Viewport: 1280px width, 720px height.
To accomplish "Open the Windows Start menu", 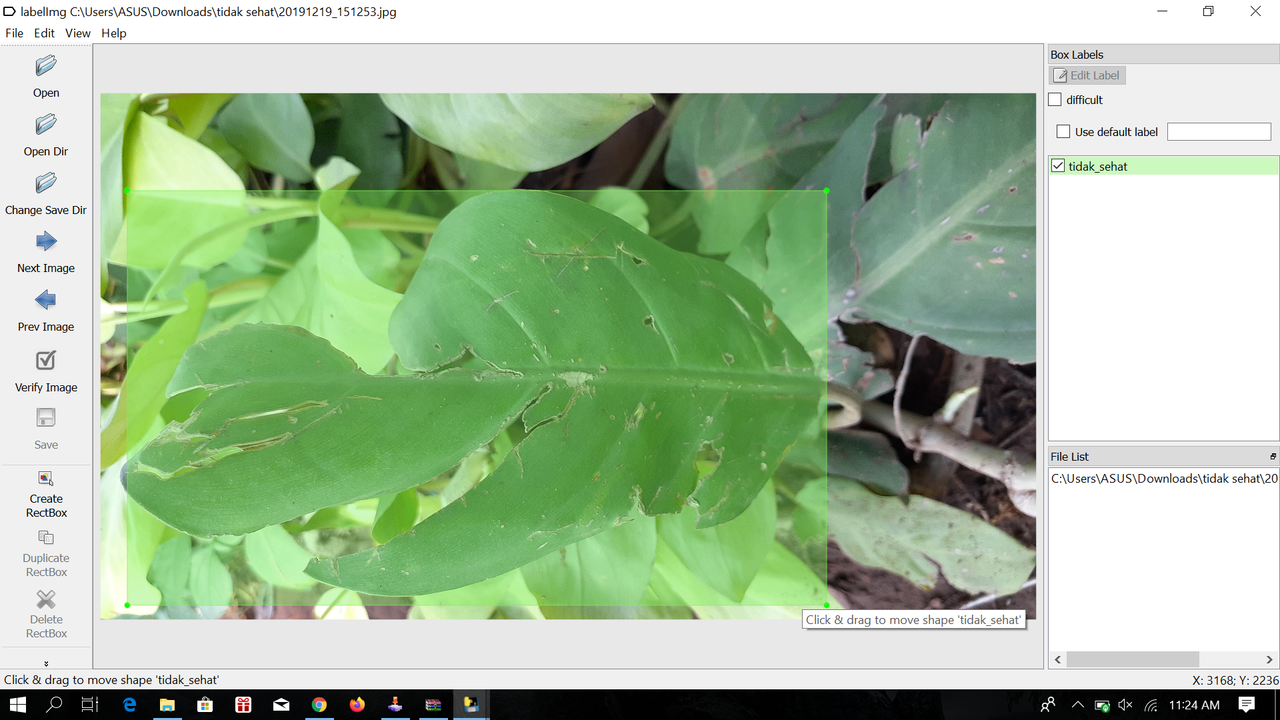I will point(18,705).
